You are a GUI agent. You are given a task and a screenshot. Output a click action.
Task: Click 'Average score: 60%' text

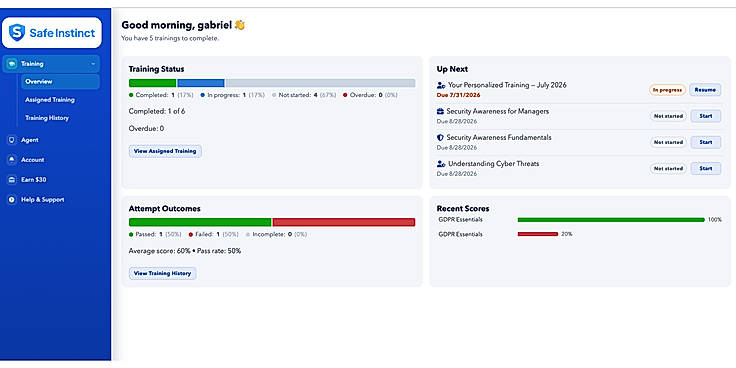tap(160, 251)
